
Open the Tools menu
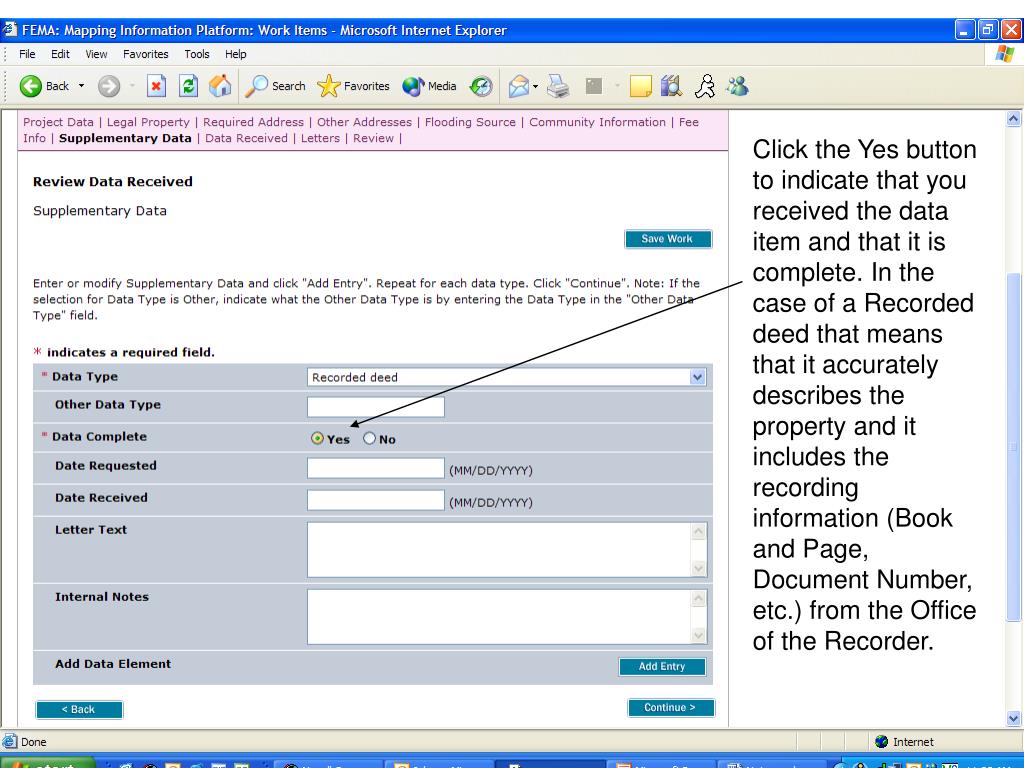click(197, 54)
